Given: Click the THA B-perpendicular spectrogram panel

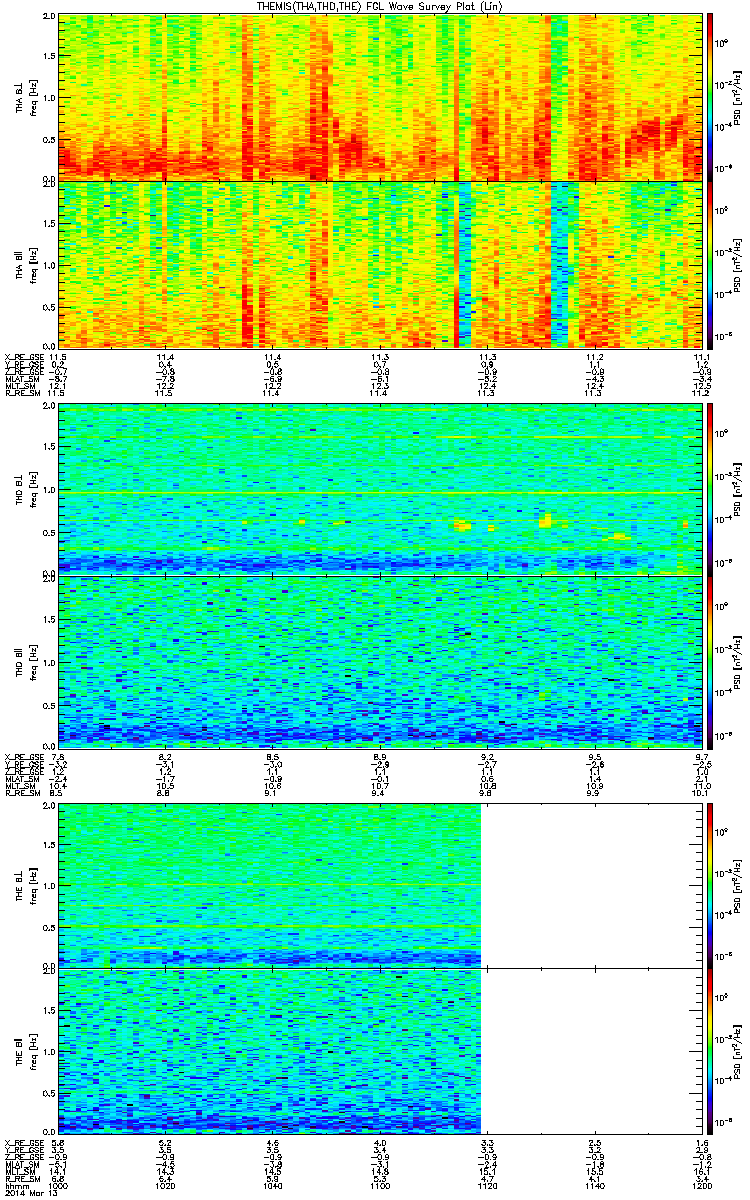Looking at the screenshot, I should [x=381, y=98].
